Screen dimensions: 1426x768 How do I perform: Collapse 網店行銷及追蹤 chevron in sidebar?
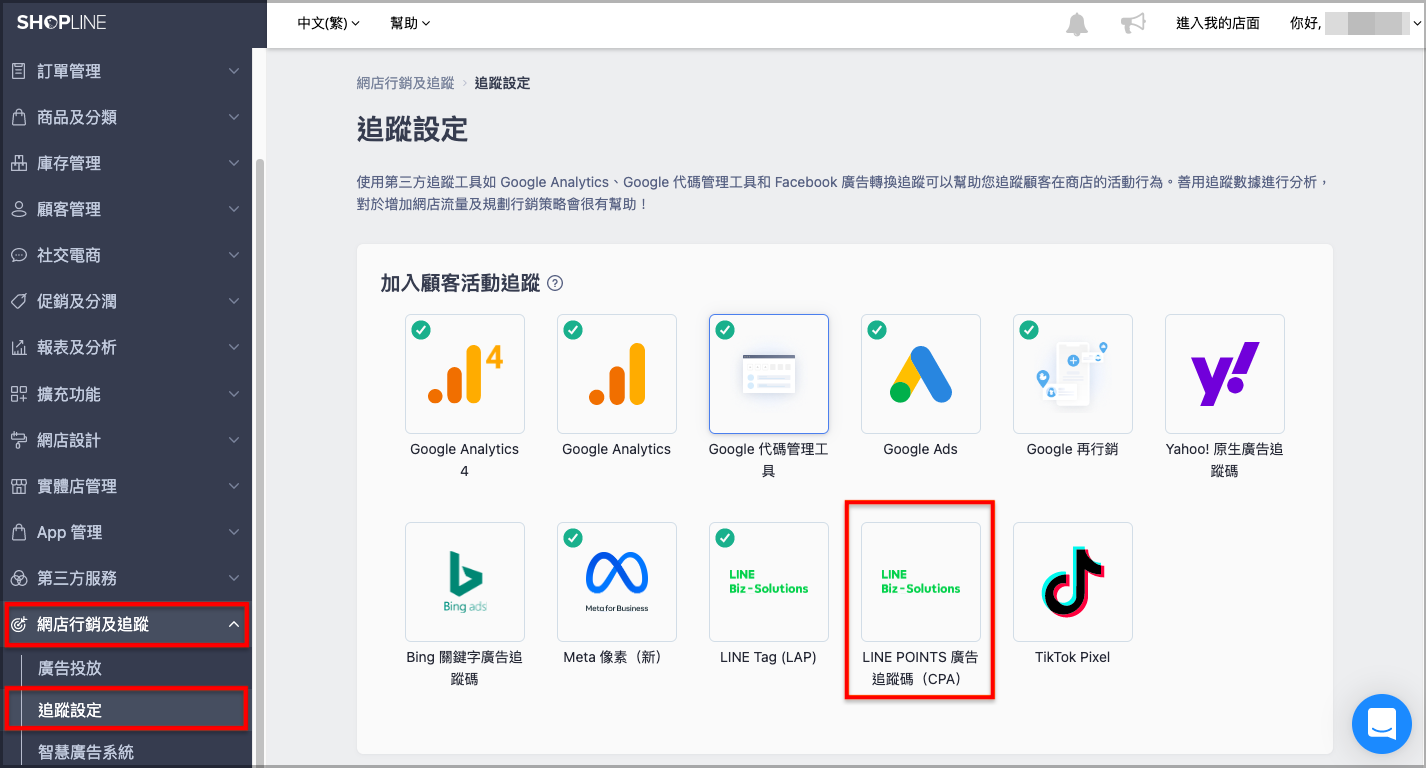tap(234, 625)
